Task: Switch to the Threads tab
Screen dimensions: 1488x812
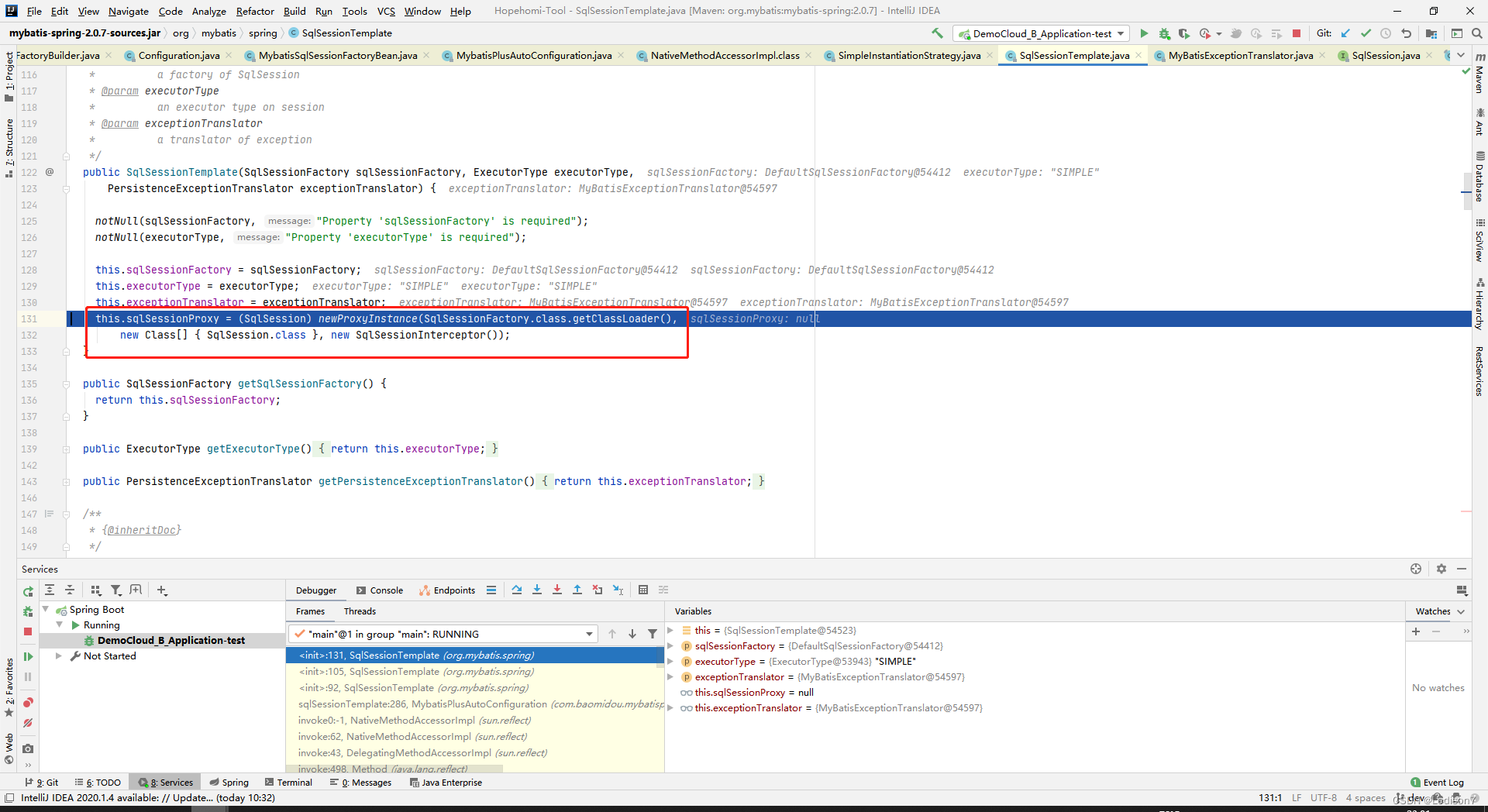Action: [360, 611]
